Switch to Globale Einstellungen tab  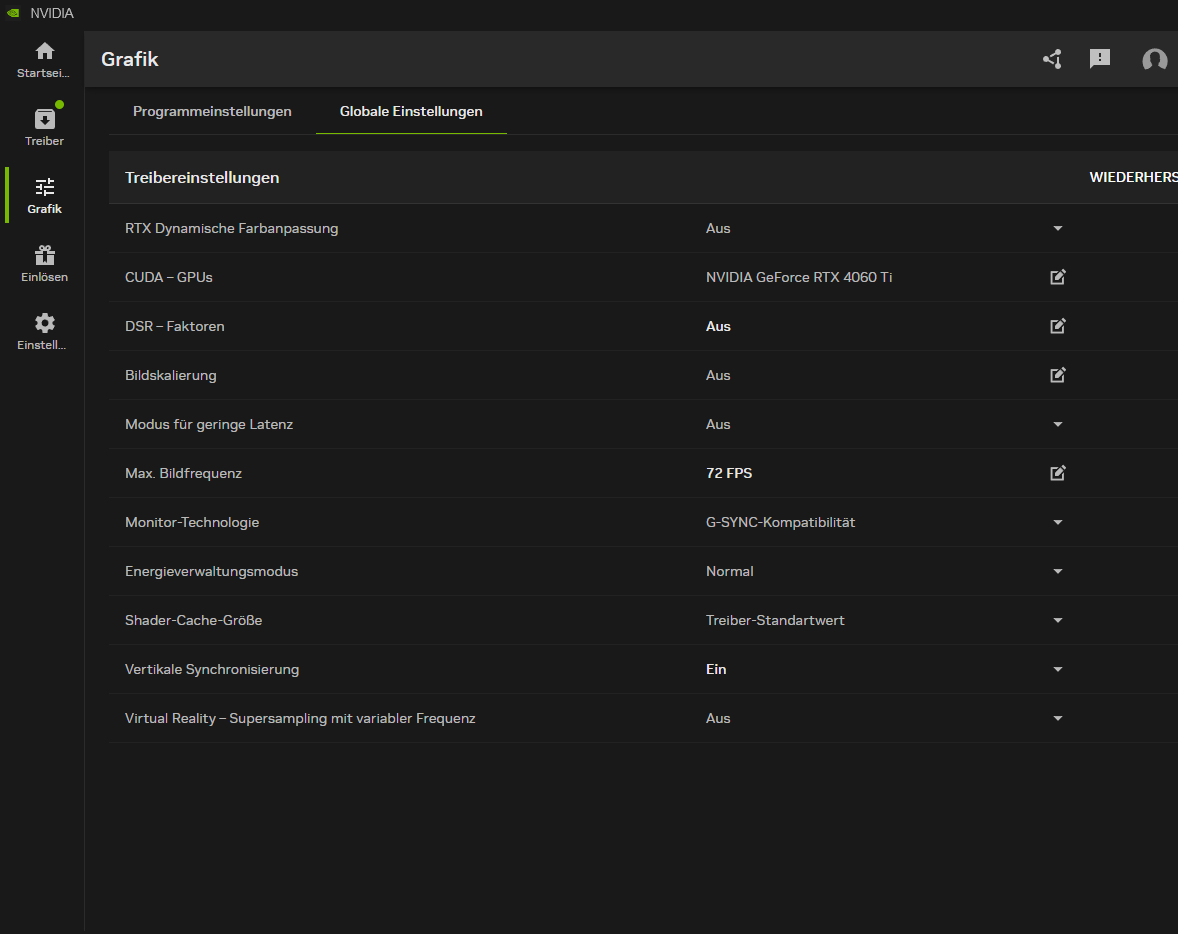(x=411, y=111)
